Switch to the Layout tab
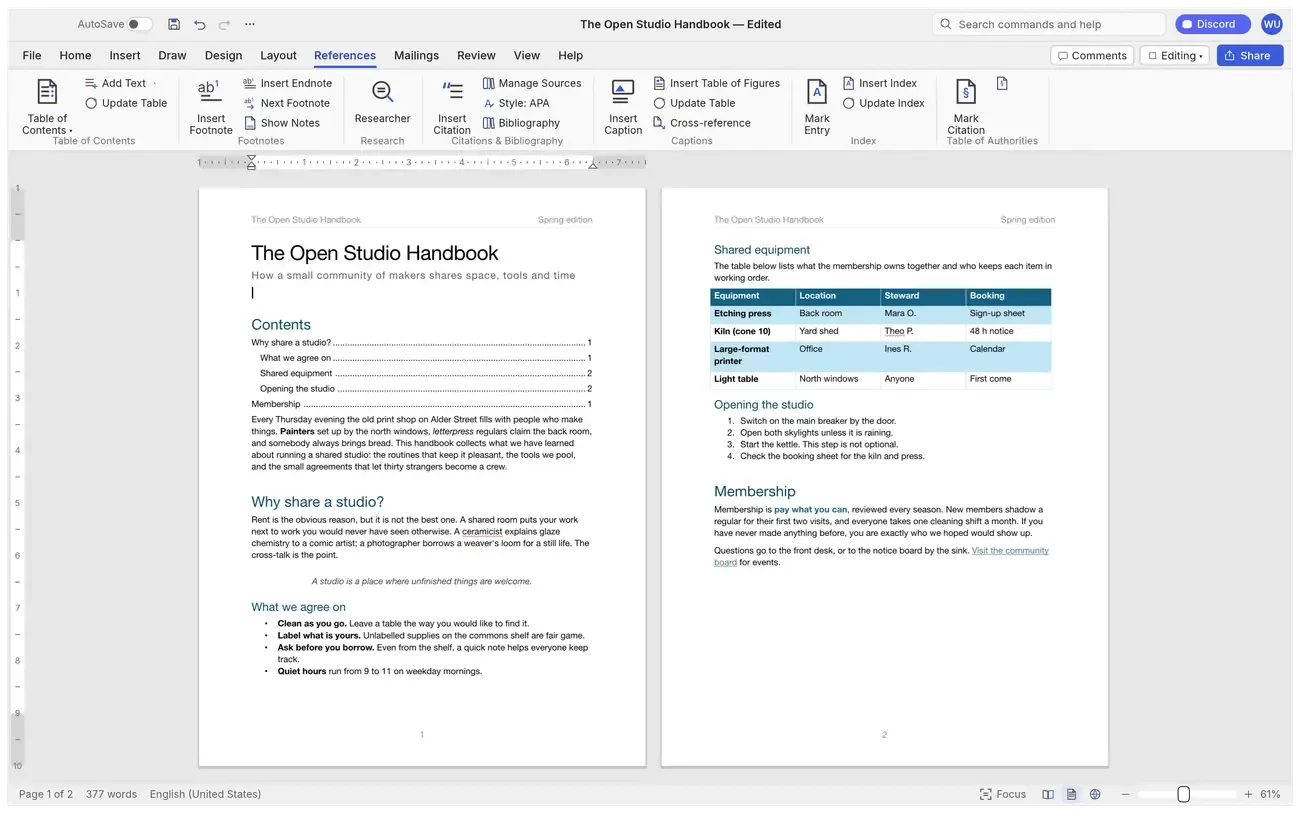Viewport: 1300px width, 813px height. pyautogui.click(x=278, y=55)
